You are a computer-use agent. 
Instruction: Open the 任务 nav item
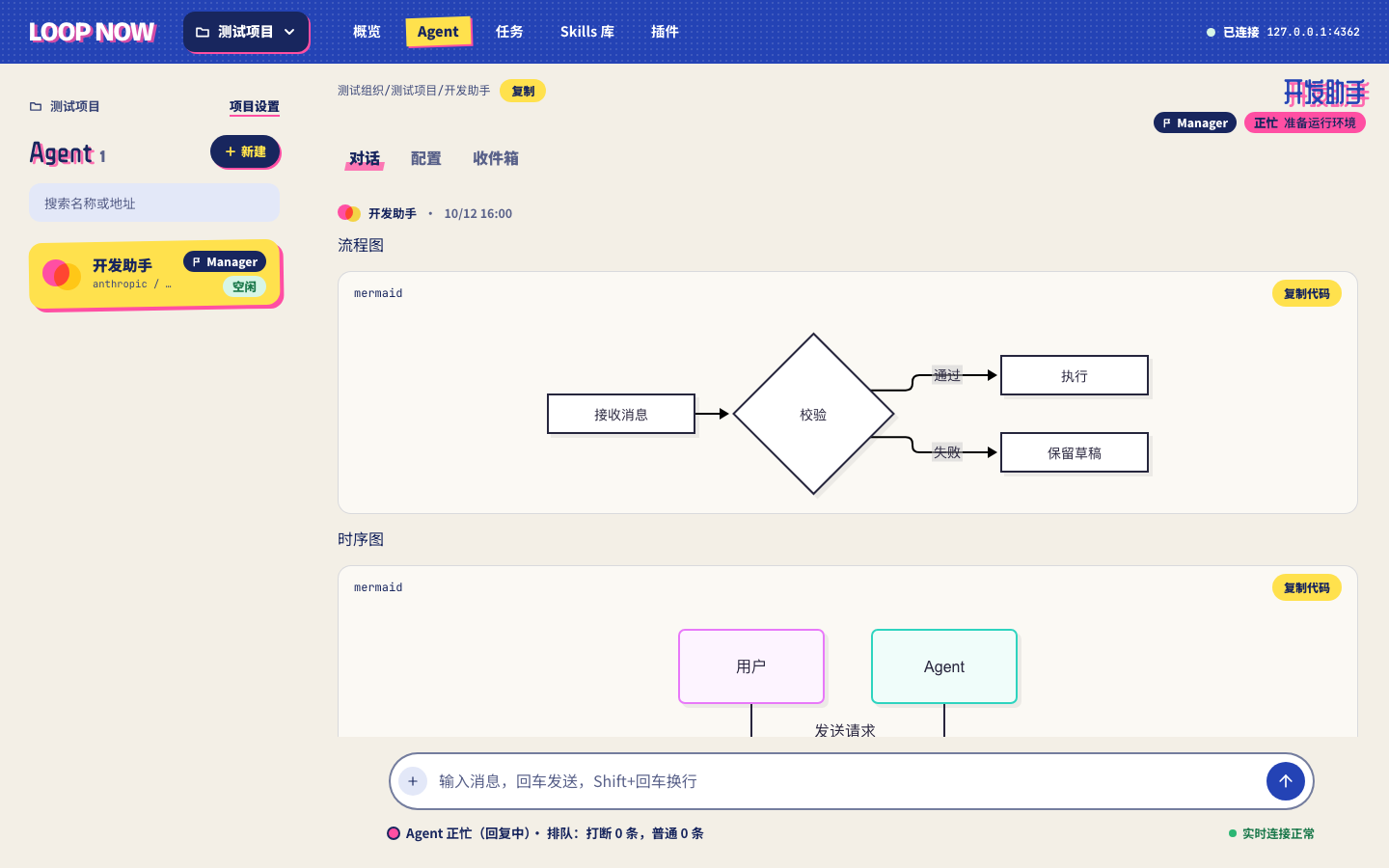(x=509, y=32)
